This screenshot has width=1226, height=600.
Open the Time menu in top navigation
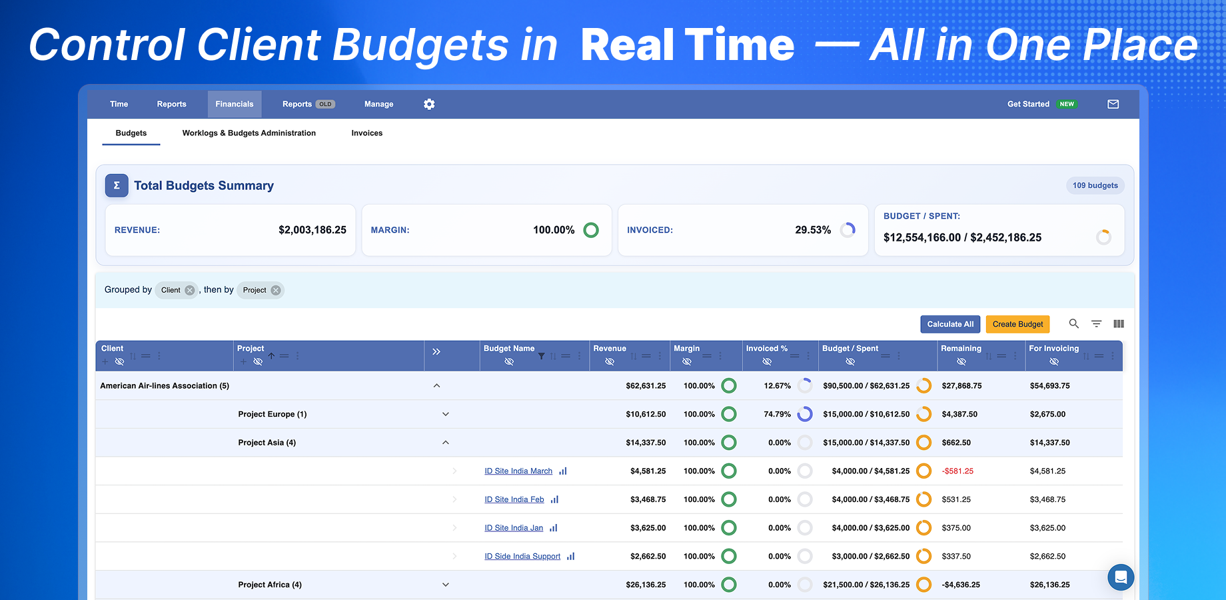pos(119,104)
